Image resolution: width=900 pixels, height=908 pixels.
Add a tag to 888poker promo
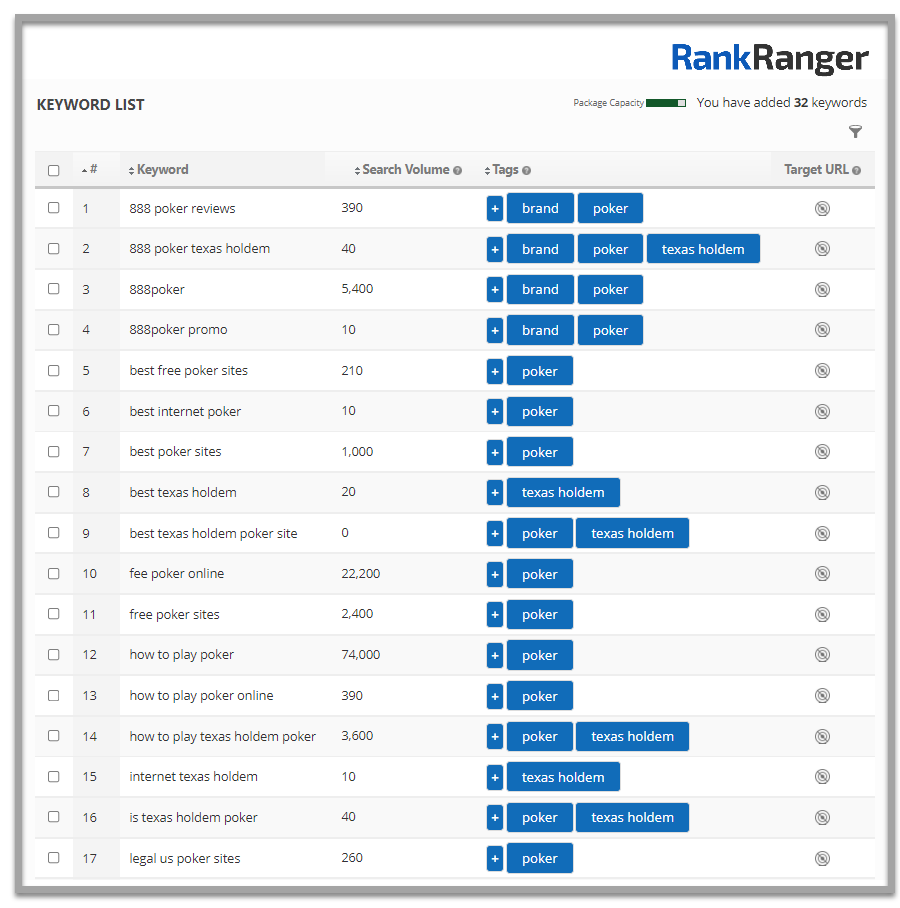point(495,330)
